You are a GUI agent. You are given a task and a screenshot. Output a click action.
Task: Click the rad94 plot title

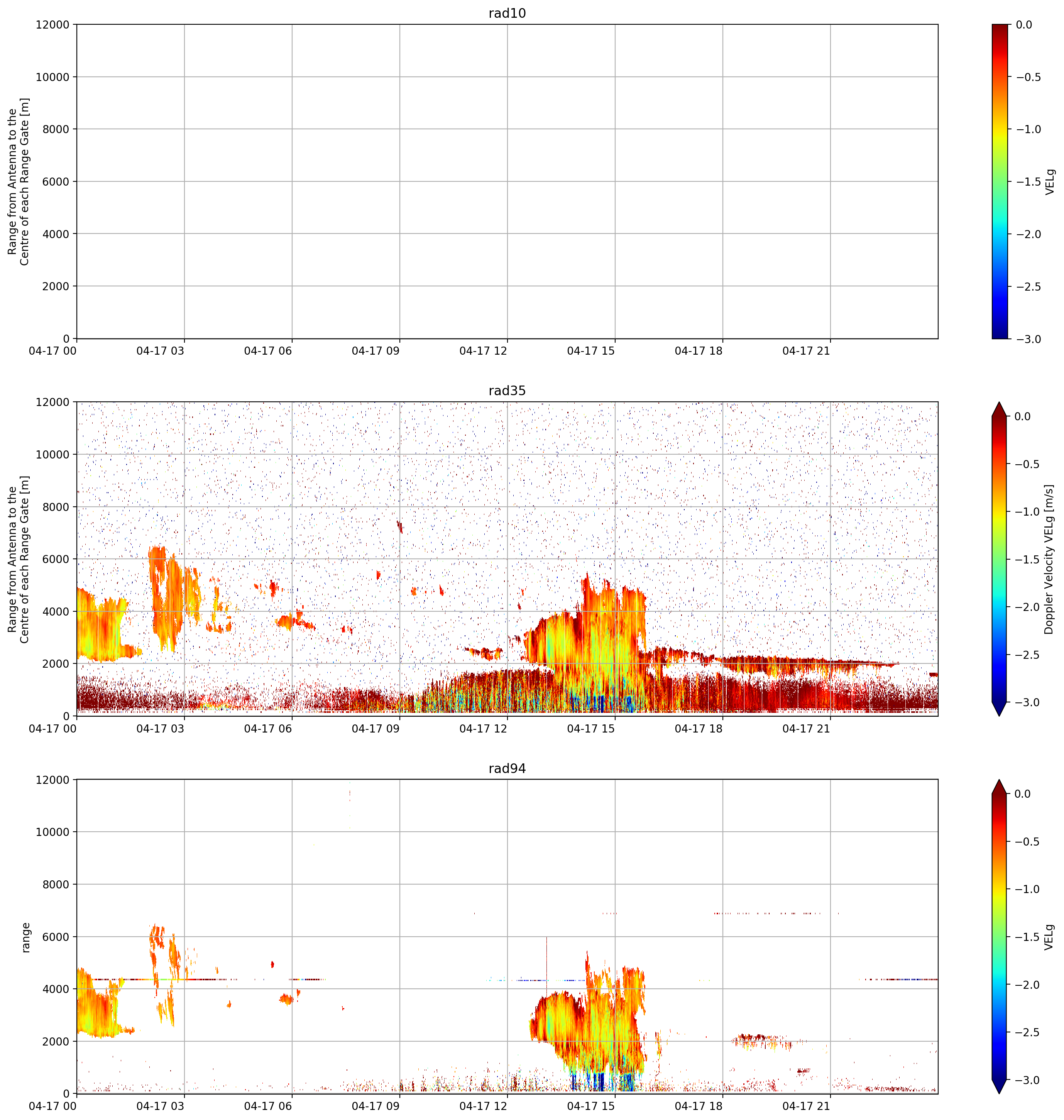tap(507, 768)
